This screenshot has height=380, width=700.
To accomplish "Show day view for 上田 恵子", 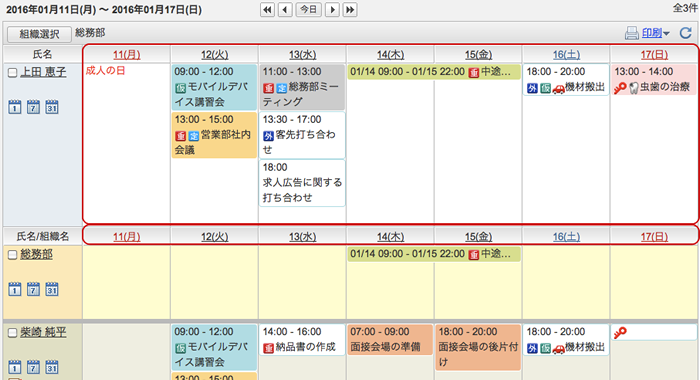I will click(15, 107).
